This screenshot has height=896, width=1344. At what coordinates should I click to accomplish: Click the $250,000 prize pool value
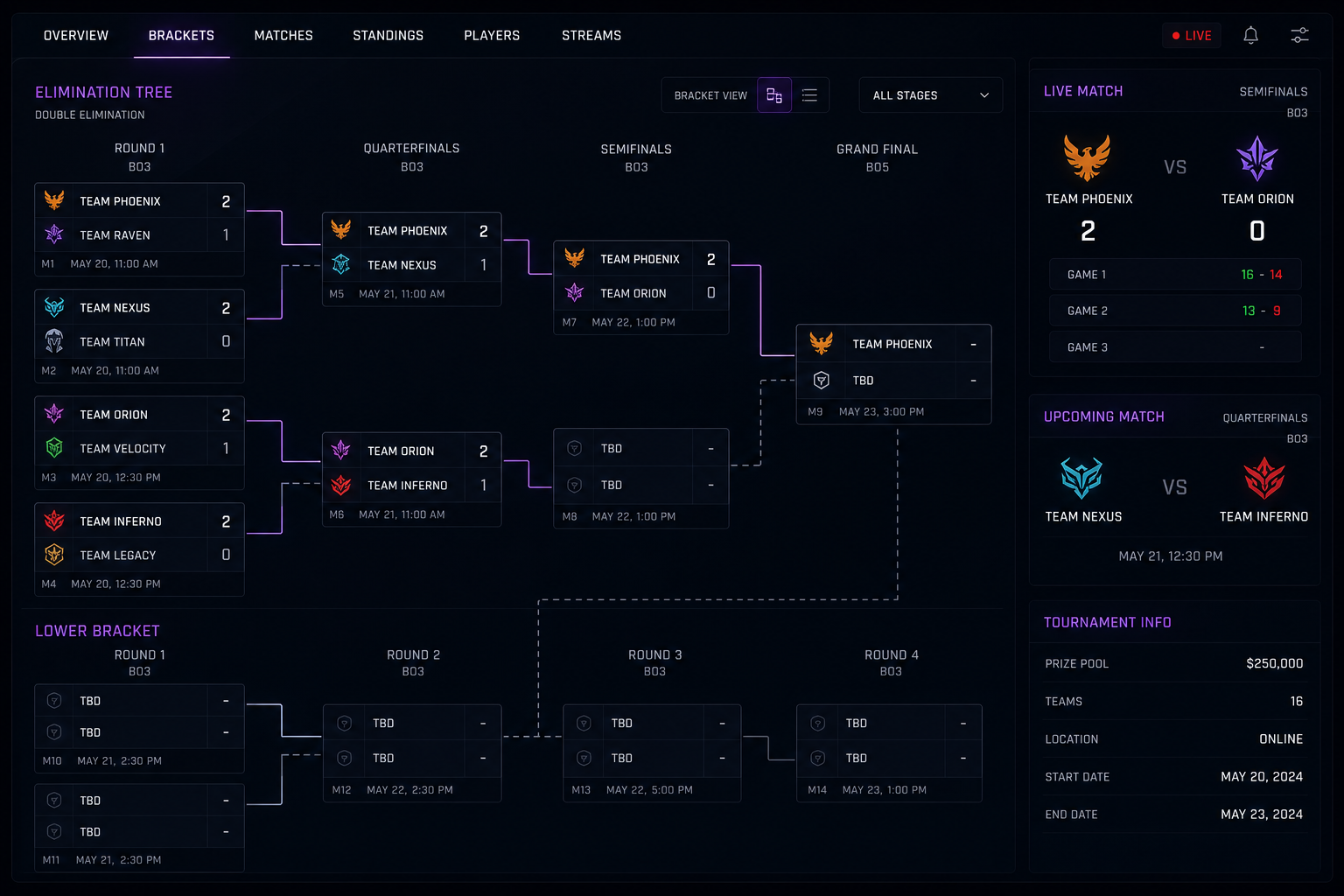tap(1274, 663)
